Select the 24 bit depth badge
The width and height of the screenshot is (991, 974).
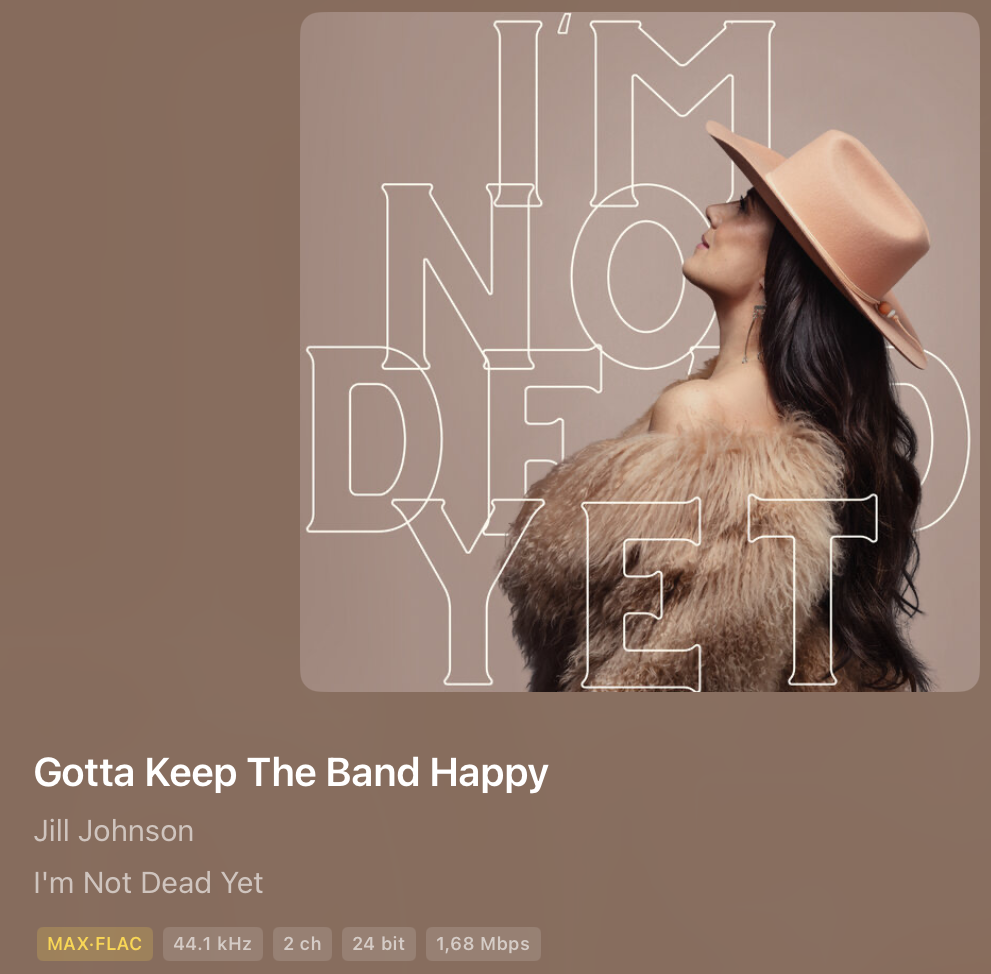pos(379,944)
